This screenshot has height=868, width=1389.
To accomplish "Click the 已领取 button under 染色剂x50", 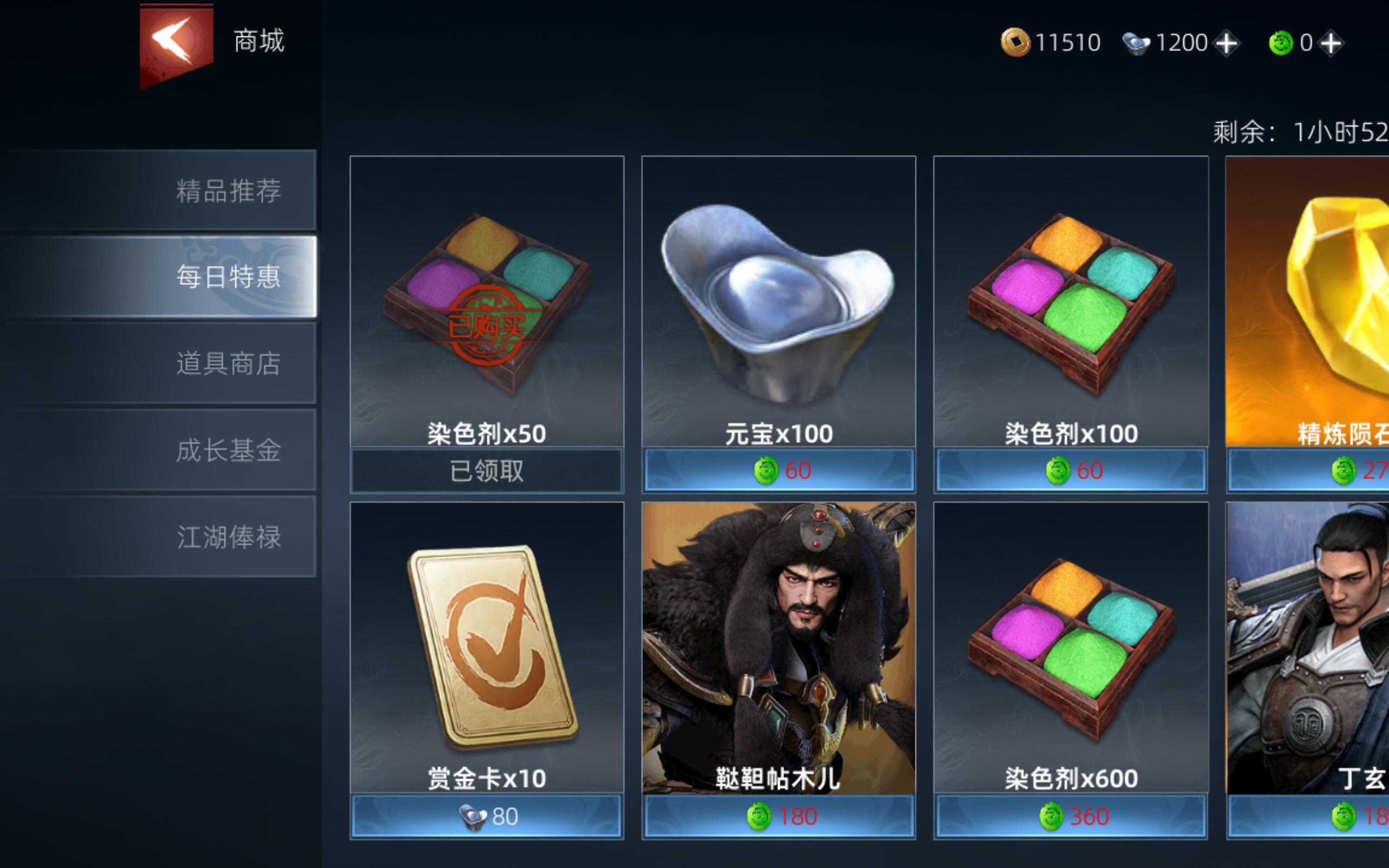I will (487, 471).
